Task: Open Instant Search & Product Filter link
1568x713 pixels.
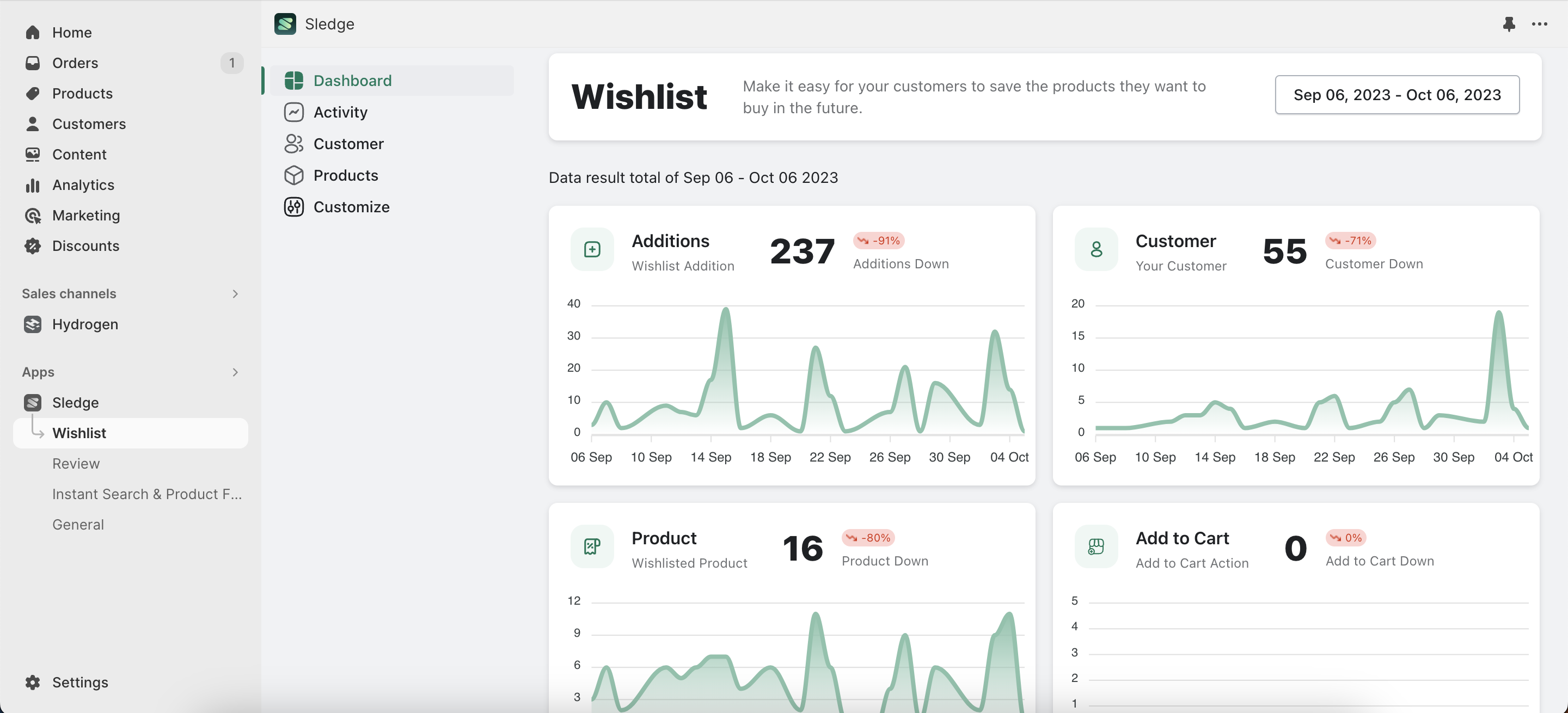Action: click(x=146, y=494)
